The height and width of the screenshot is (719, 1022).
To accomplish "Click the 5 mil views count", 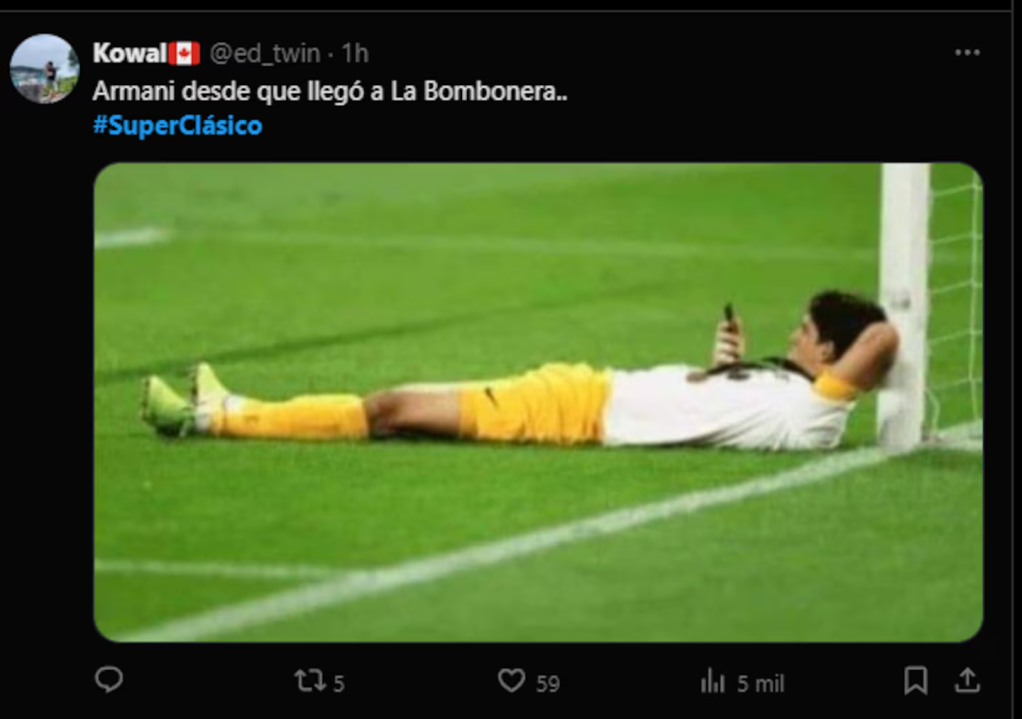I will coord(761,684).
